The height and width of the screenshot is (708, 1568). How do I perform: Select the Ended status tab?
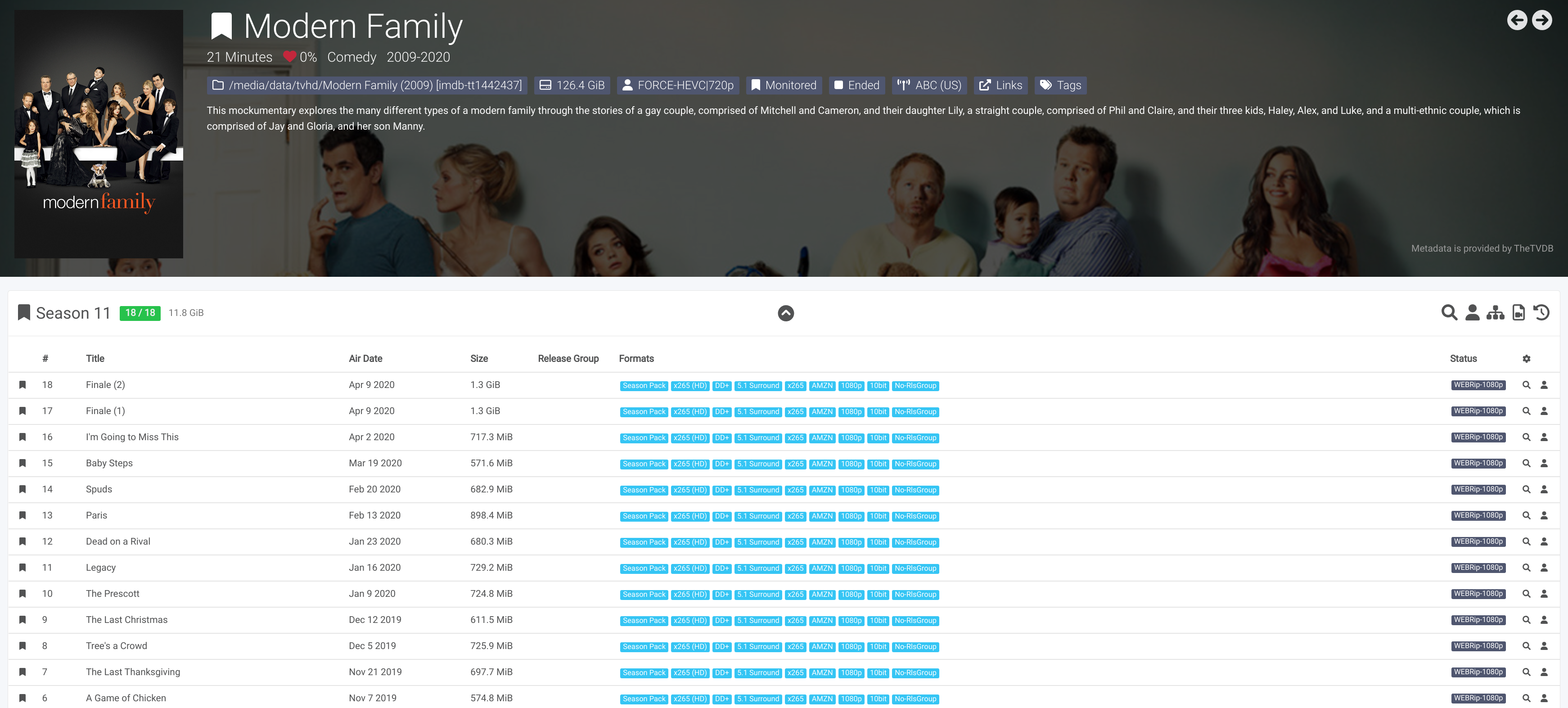856,85
